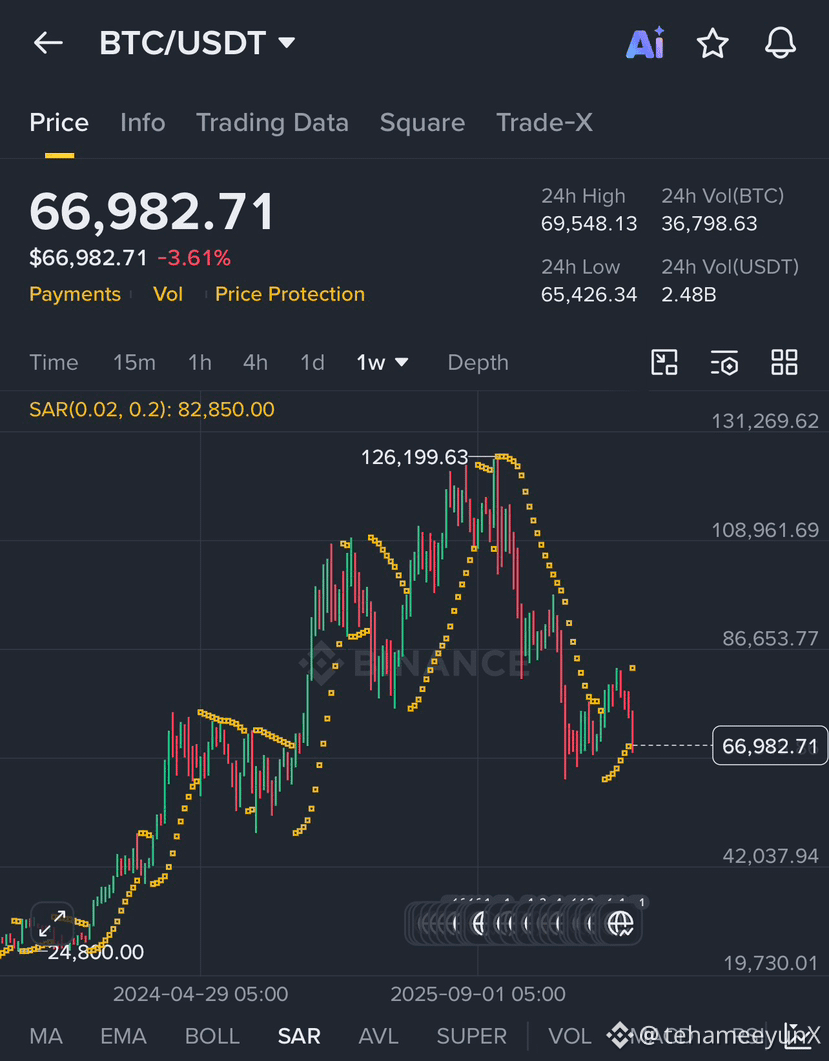
Task: Open the BTC/USDT pair selector dropdown
Action: (x=198, y=43)
